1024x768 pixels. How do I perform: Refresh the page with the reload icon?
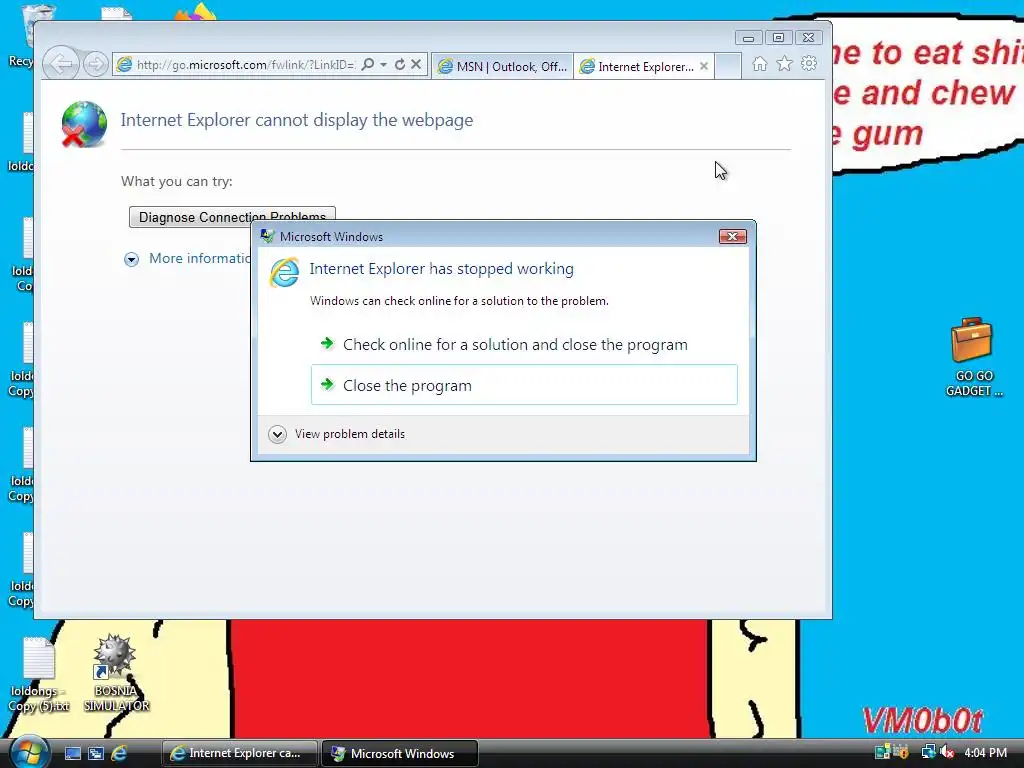[400, 64]
